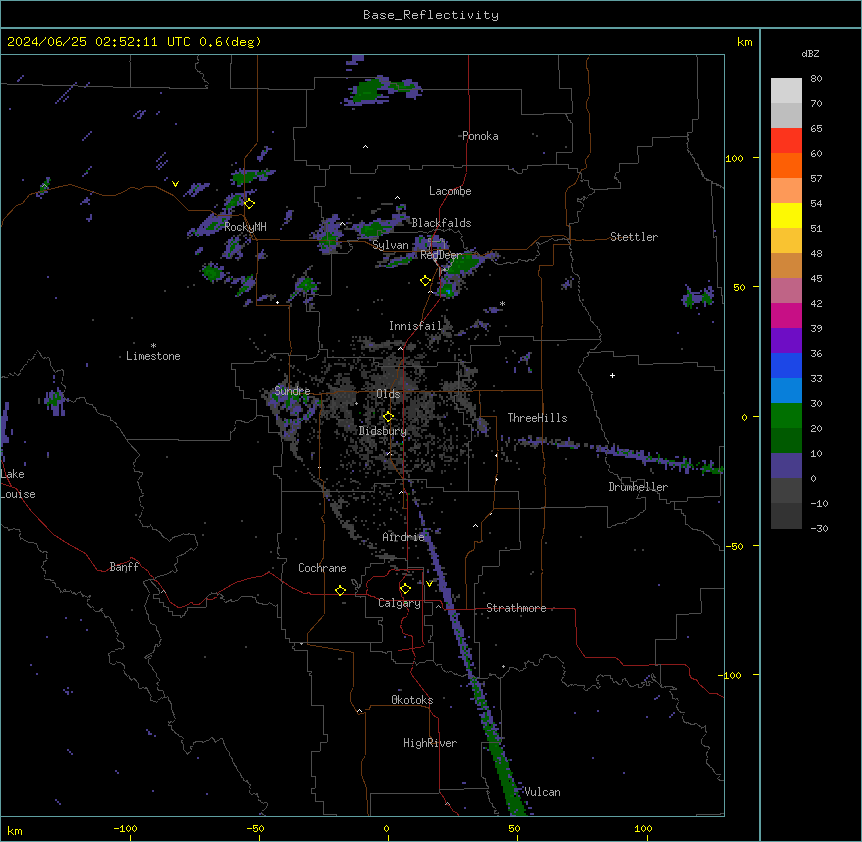
Task: Click the RedDeer city label
Action: click(x=441, y=255)
